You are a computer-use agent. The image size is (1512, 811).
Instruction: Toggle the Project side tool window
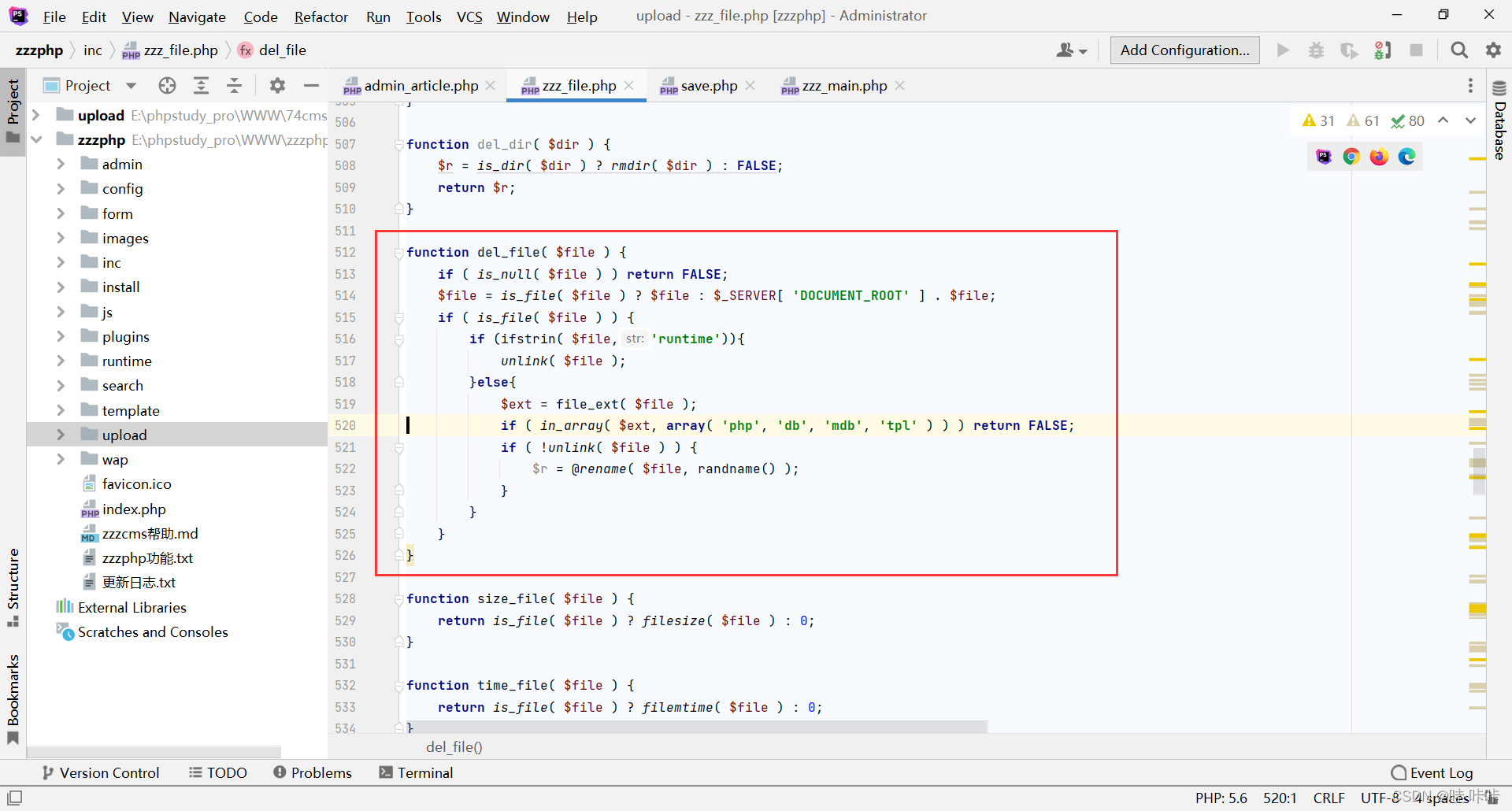click(13, 112)
